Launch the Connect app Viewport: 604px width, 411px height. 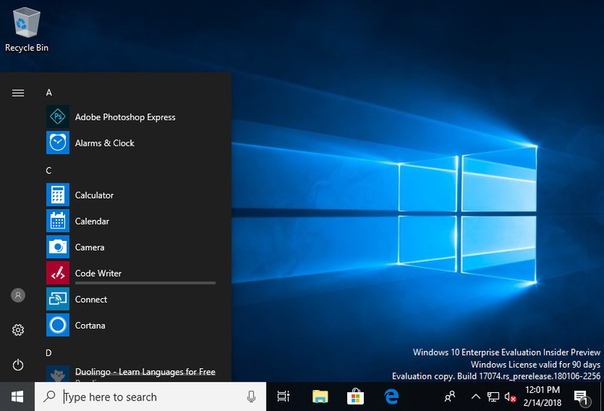pyautogui.click(x=90, y=299)
